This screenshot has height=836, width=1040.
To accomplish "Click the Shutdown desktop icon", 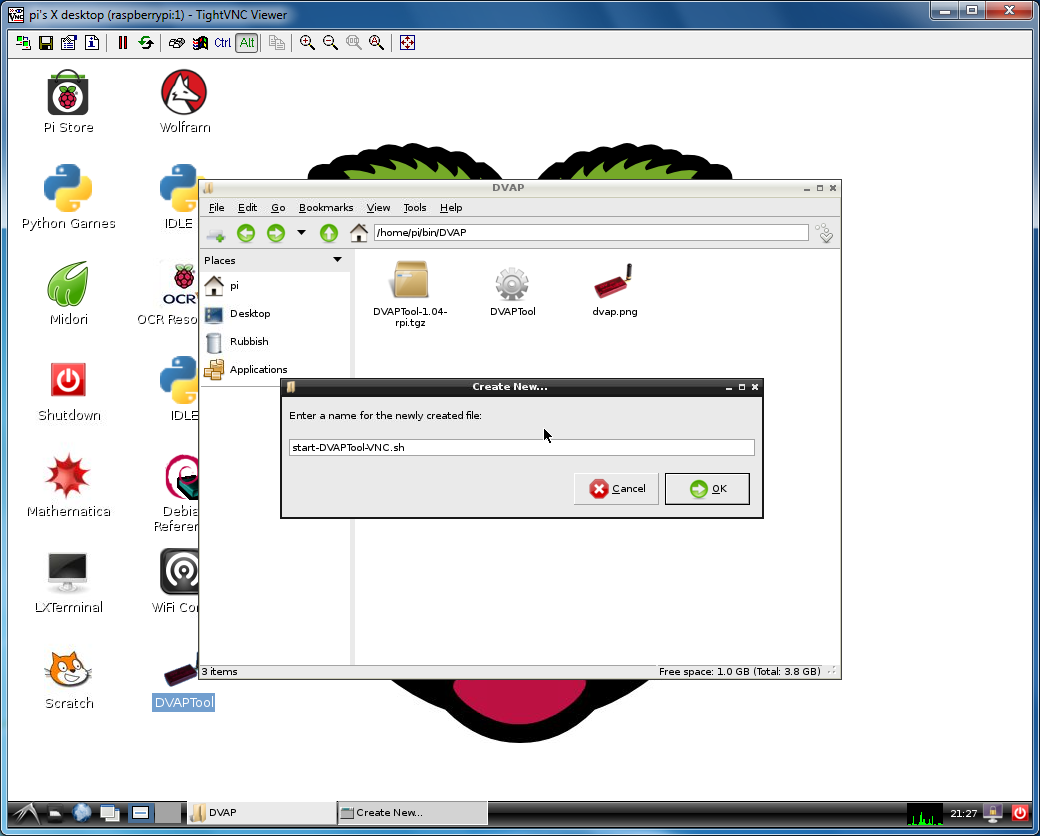I will (68, 390).
